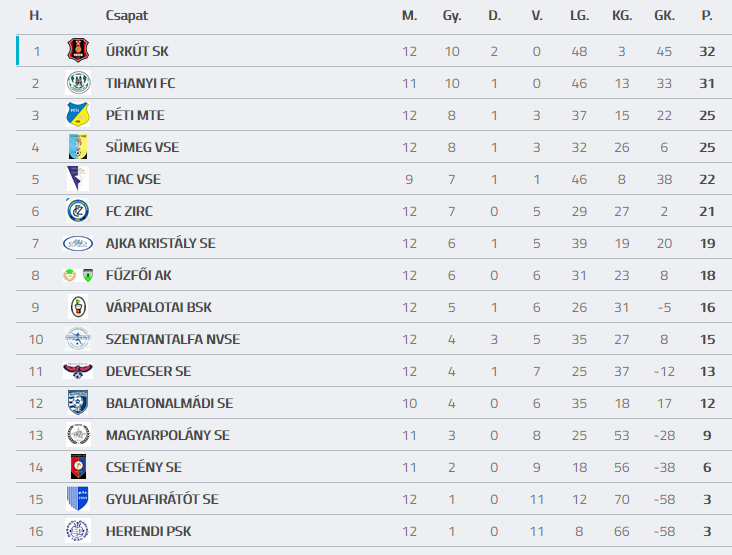The height and width of the screenshot is (555, 732).
Task: Click the FC Zirc round logo
Action: (78, 211)
